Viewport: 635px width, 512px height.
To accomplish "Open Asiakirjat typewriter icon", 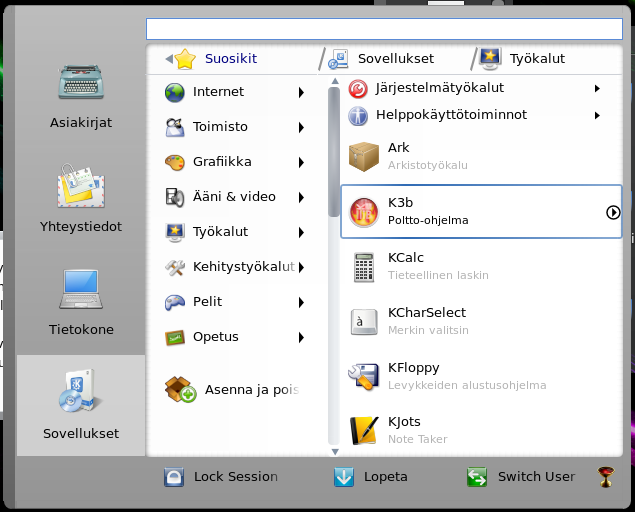I will pos(81,82).
